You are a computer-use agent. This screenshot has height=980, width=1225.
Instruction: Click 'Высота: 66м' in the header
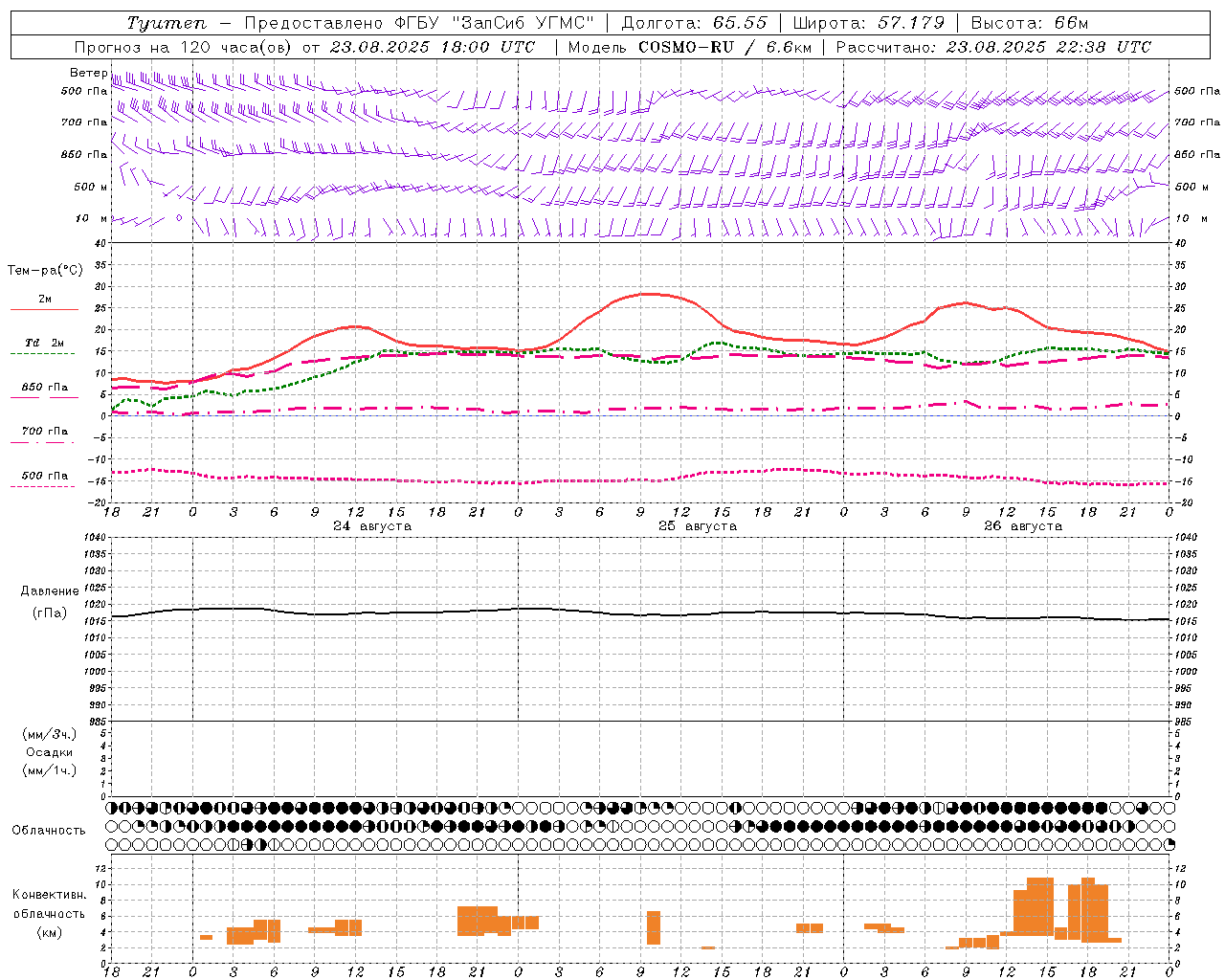coord(1030,23)
